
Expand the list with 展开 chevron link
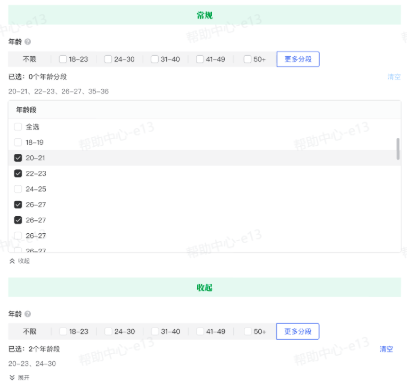coord(19,377)
